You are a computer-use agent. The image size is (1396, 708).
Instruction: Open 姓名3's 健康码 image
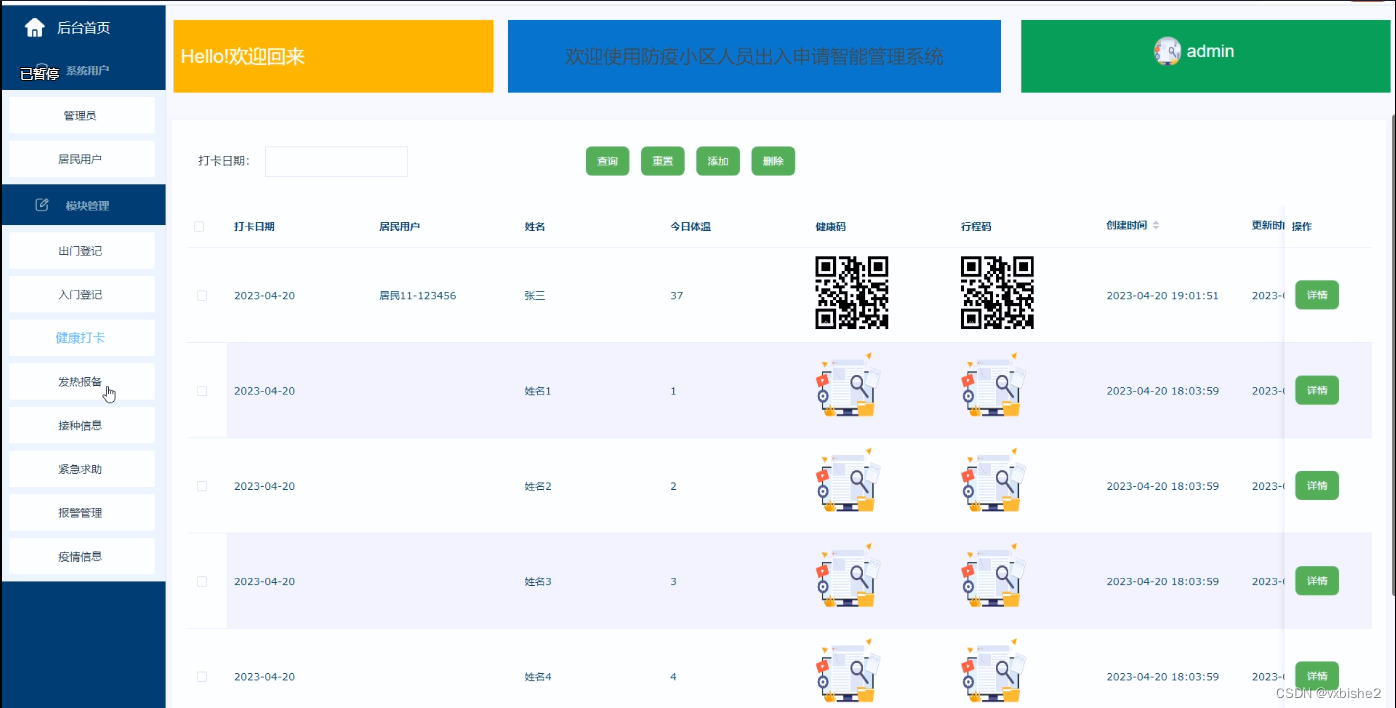tap(848, 576)
